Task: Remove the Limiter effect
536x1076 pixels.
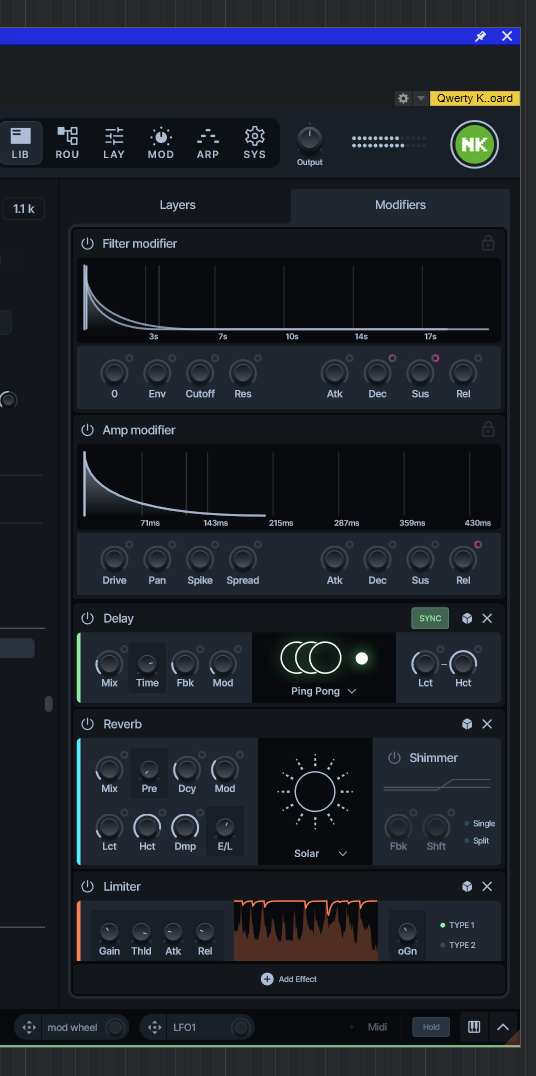Action: [487, 887]
